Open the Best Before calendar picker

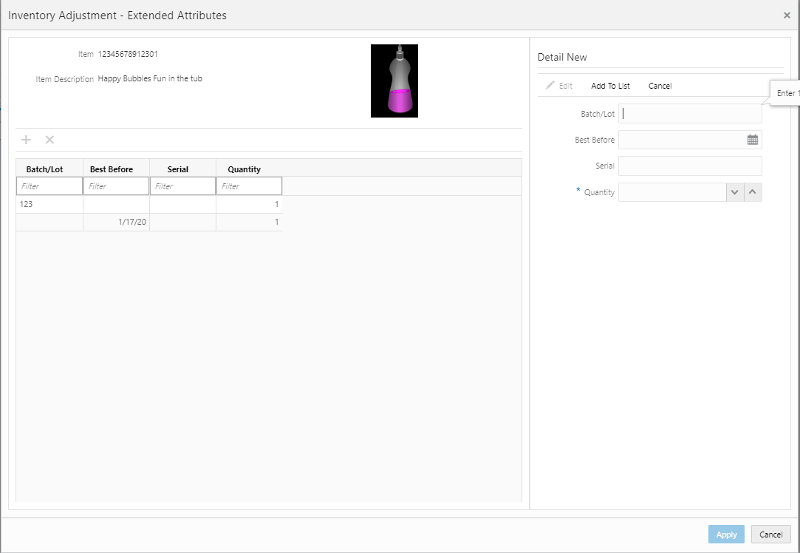click(x=753, y=140)
